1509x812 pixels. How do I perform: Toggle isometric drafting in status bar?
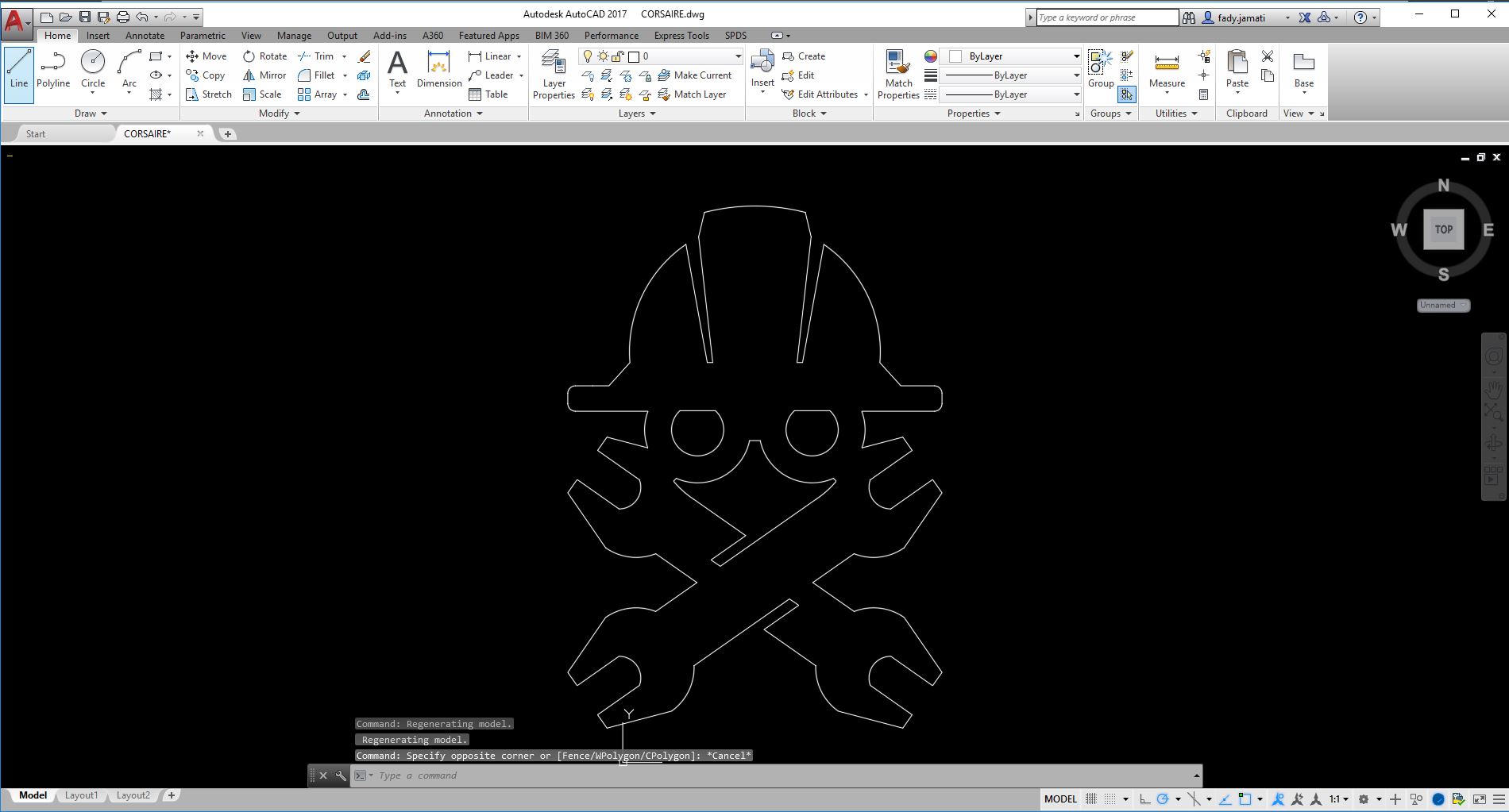[x=1194, y=799]
